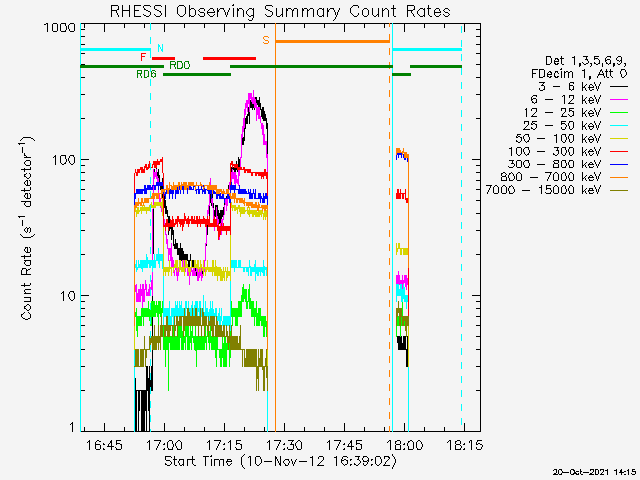The image size is (640, 480).
Task: Select the '6 - 12 keV' legend label
Action: [x=567, y=100]
